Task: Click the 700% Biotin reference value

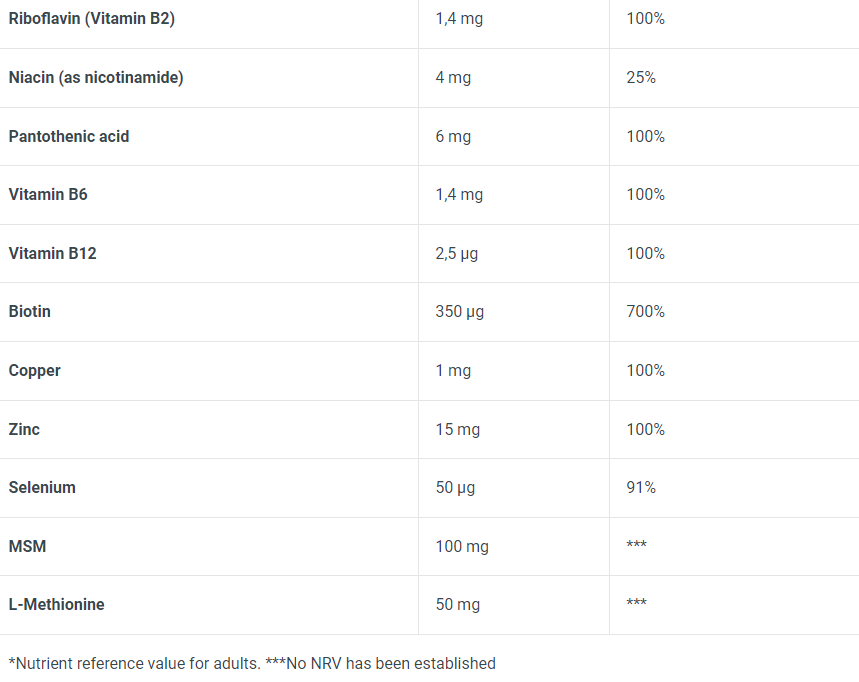Action: coord(645,311)
